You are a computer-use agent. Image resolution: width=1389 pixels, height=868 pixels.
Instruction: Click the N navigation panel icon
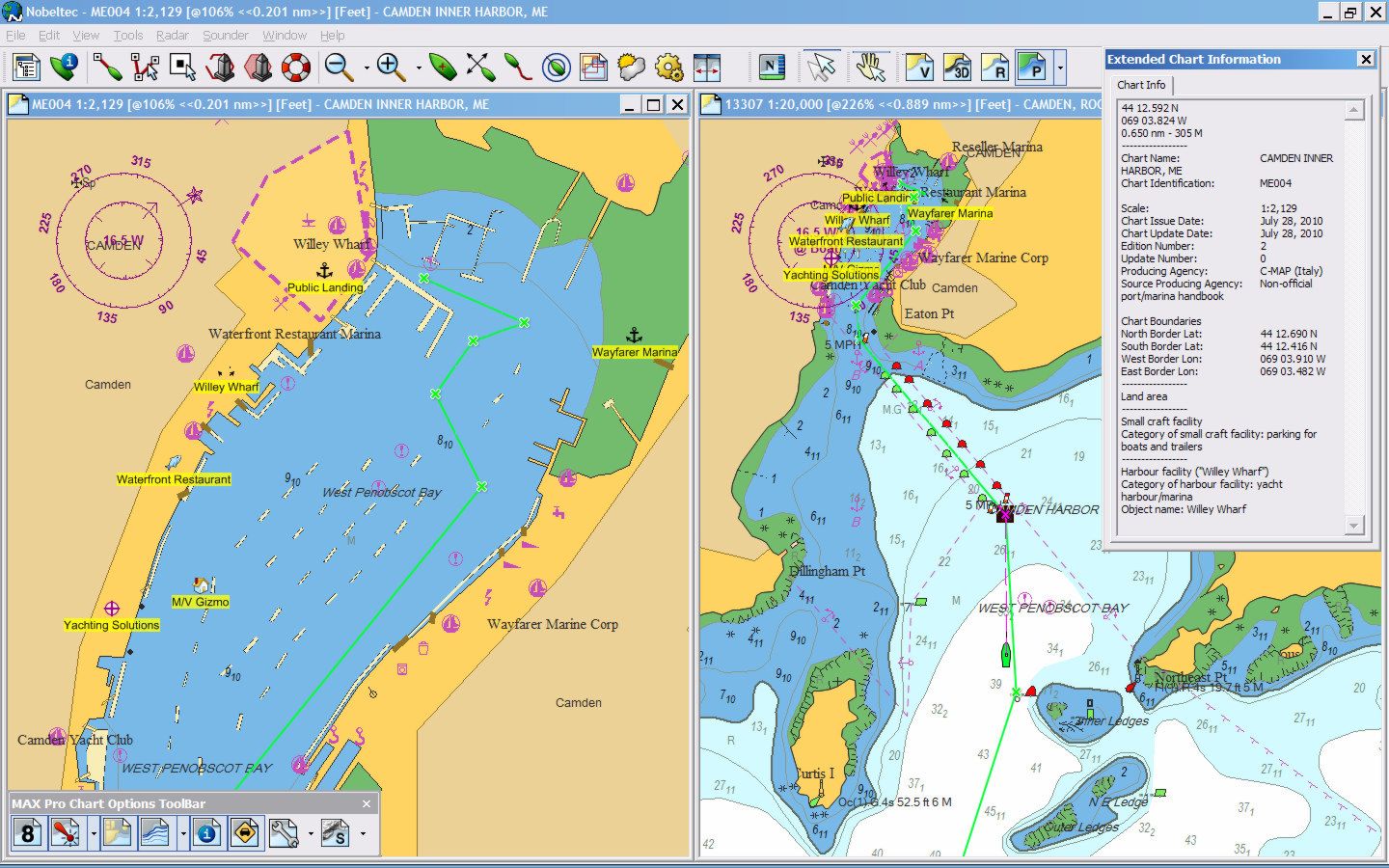[x=773, y=68]
